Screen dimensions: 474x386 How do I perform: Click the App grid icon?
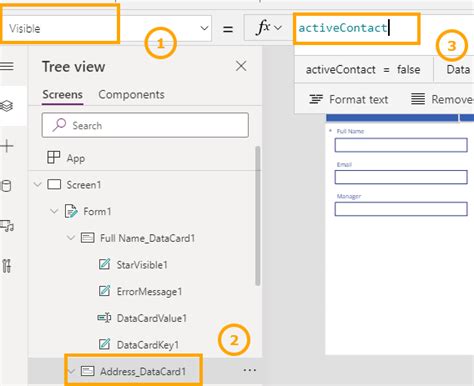(x=53, y=157)
